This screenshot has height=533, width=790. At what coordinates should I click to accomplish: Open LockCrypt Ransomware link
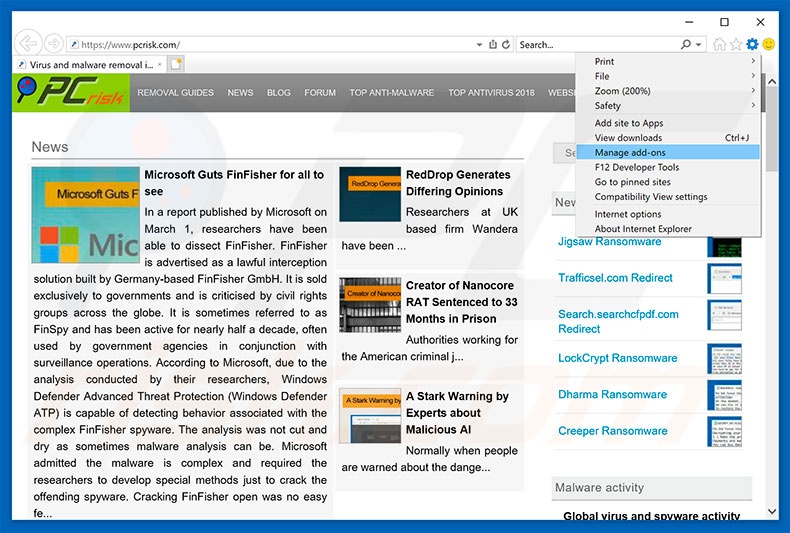tap(617, 358)
